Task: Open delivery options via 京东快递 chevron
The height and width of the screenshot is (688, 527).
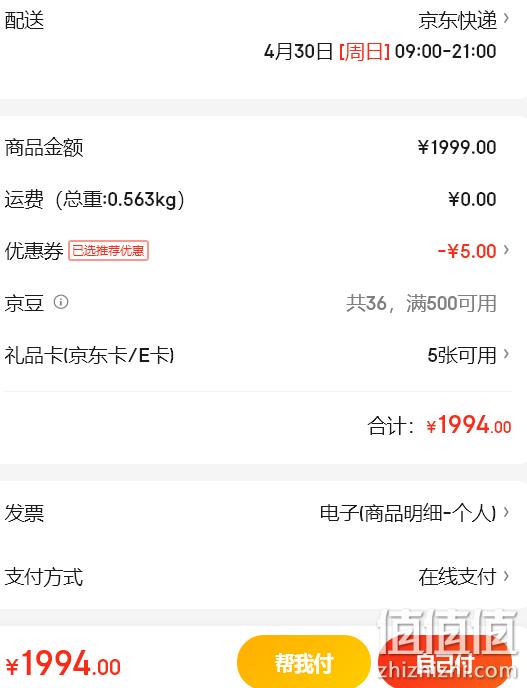Action: pyautogui.click(x=506, y=18)
